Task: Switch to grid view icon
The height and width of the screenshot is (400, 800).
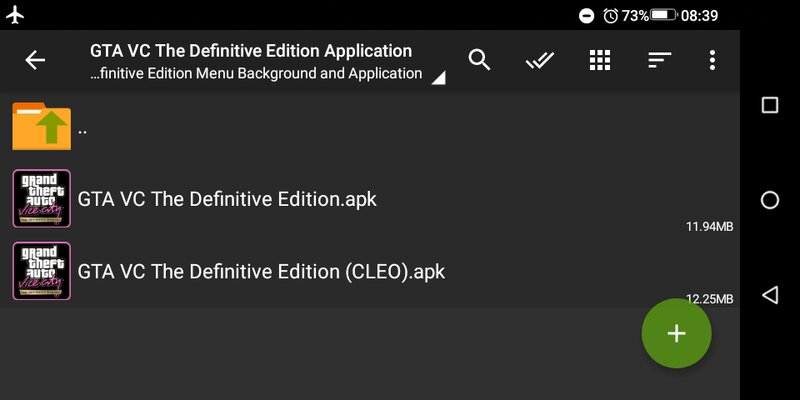Action: coord(600,60)
